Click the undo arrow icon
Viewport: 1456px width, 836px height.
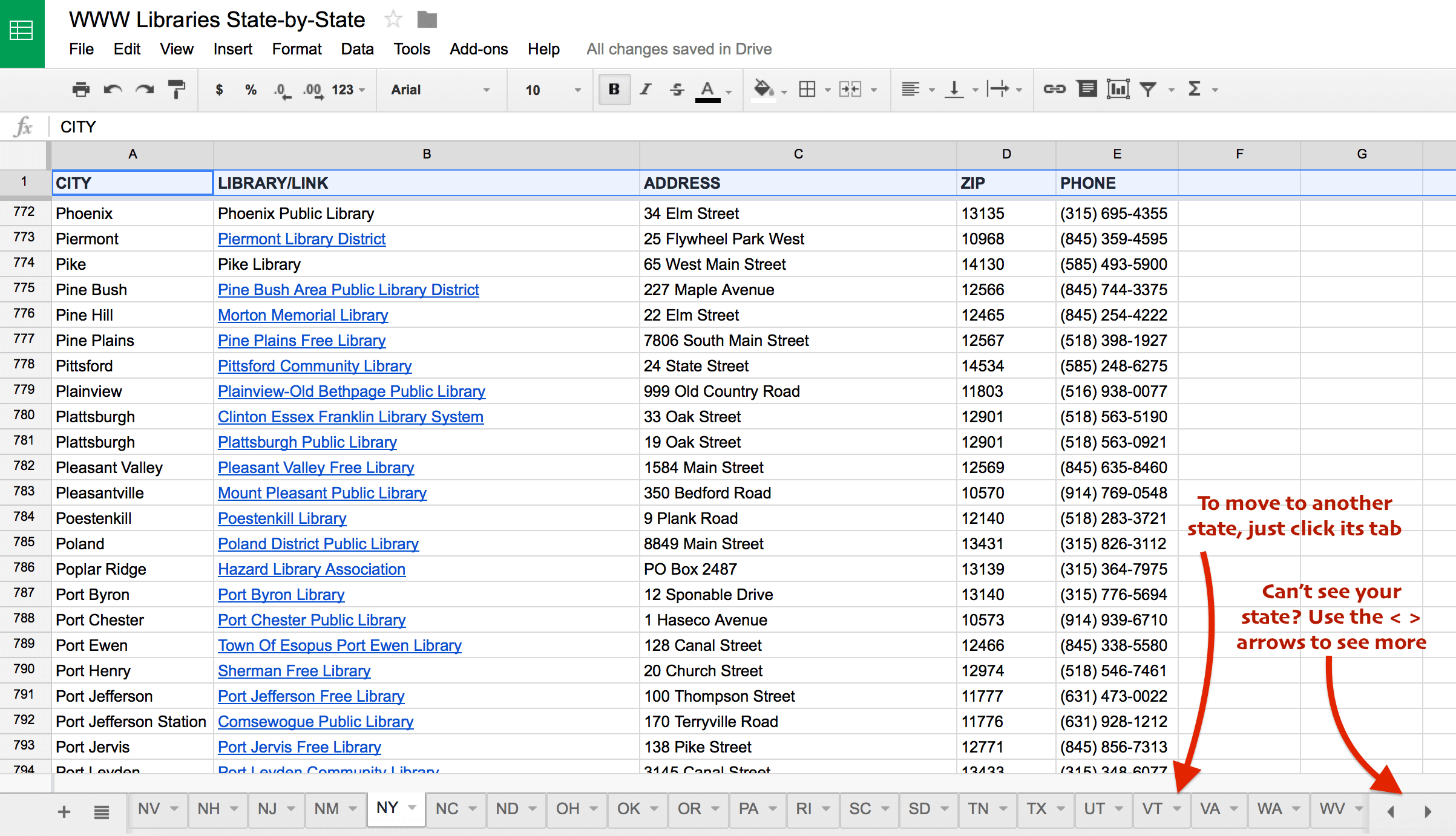[x=113, y=90]
